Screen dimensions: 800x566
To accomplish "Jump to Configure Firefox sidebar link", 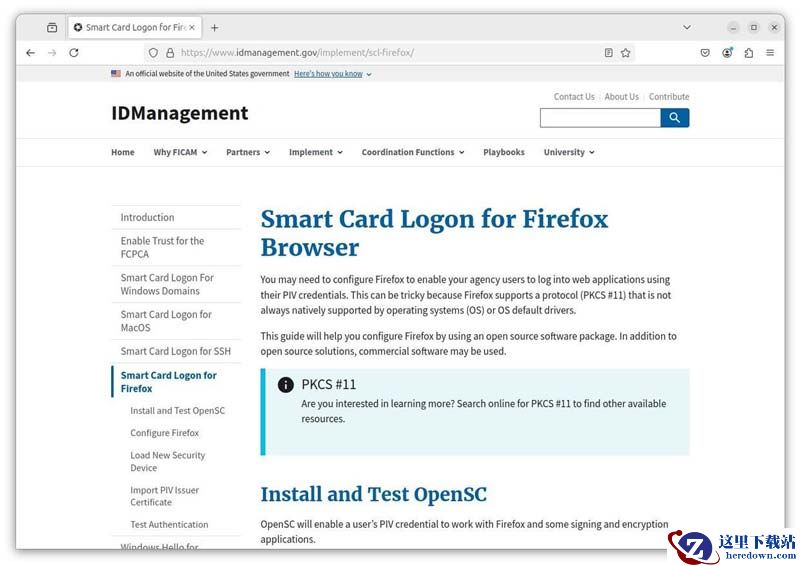I will 164,433.
